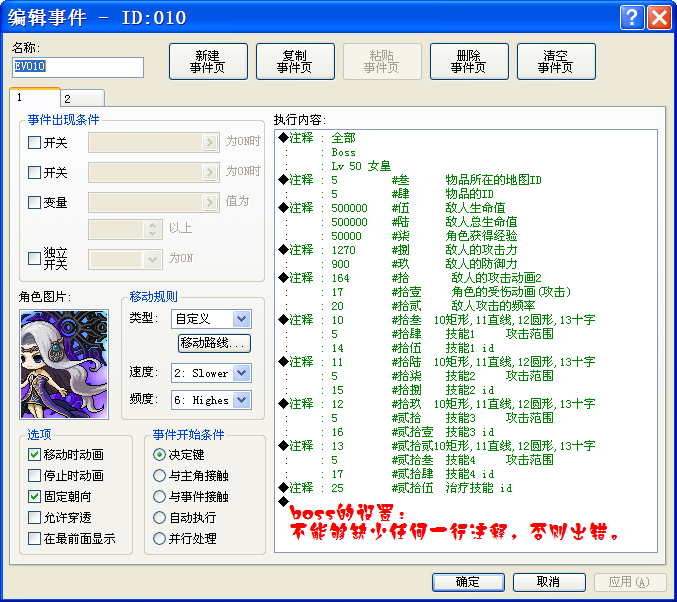The image size is (677, 602).
Task: Enable the 独立开关 condition checkbox
Action: coord(34,258)
